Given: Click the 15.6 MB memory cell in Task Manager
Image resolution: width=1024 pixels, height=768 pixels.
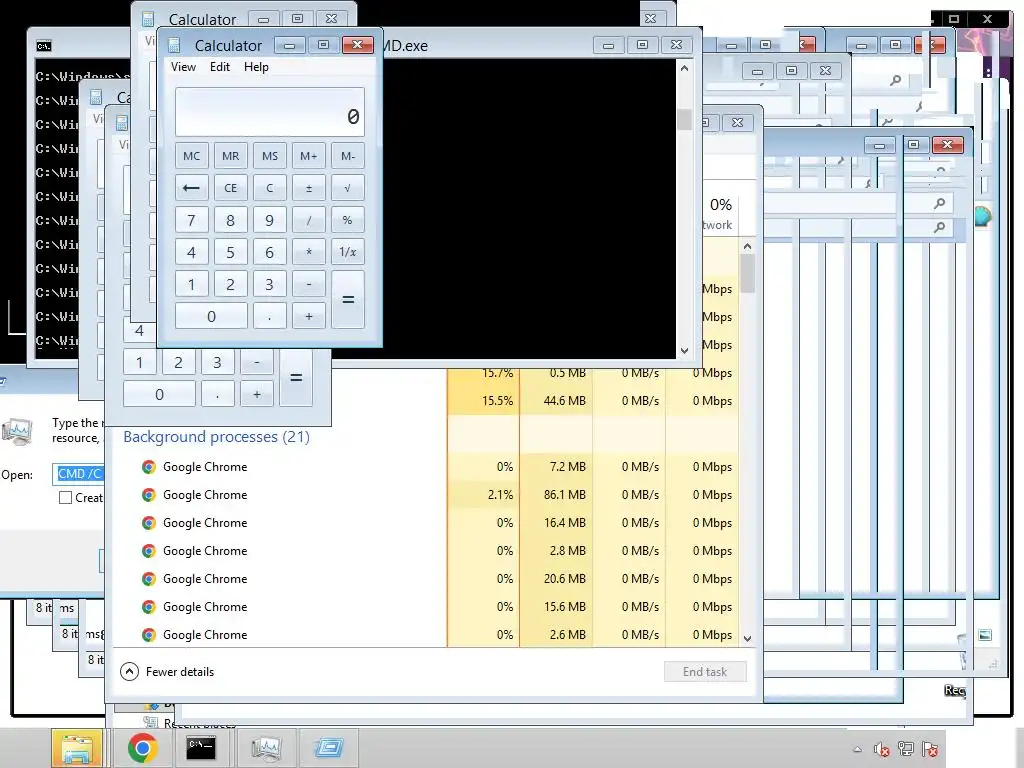Looking at the screenshot, I should (556, 607).
